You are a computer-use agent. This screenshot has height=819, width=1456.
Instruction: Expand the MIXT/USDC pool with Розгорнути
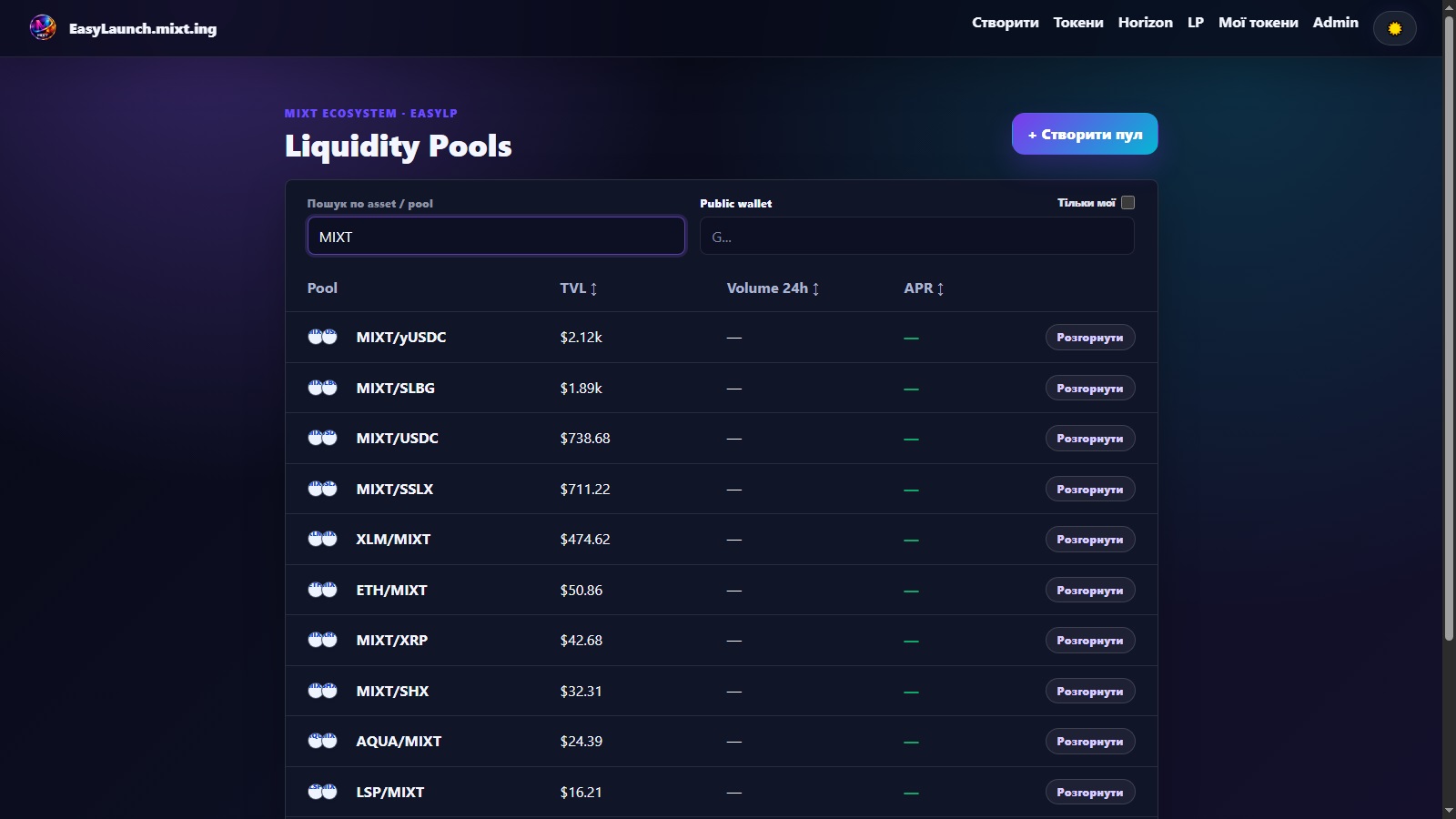pyautogui.click(x=1089, y=439)
